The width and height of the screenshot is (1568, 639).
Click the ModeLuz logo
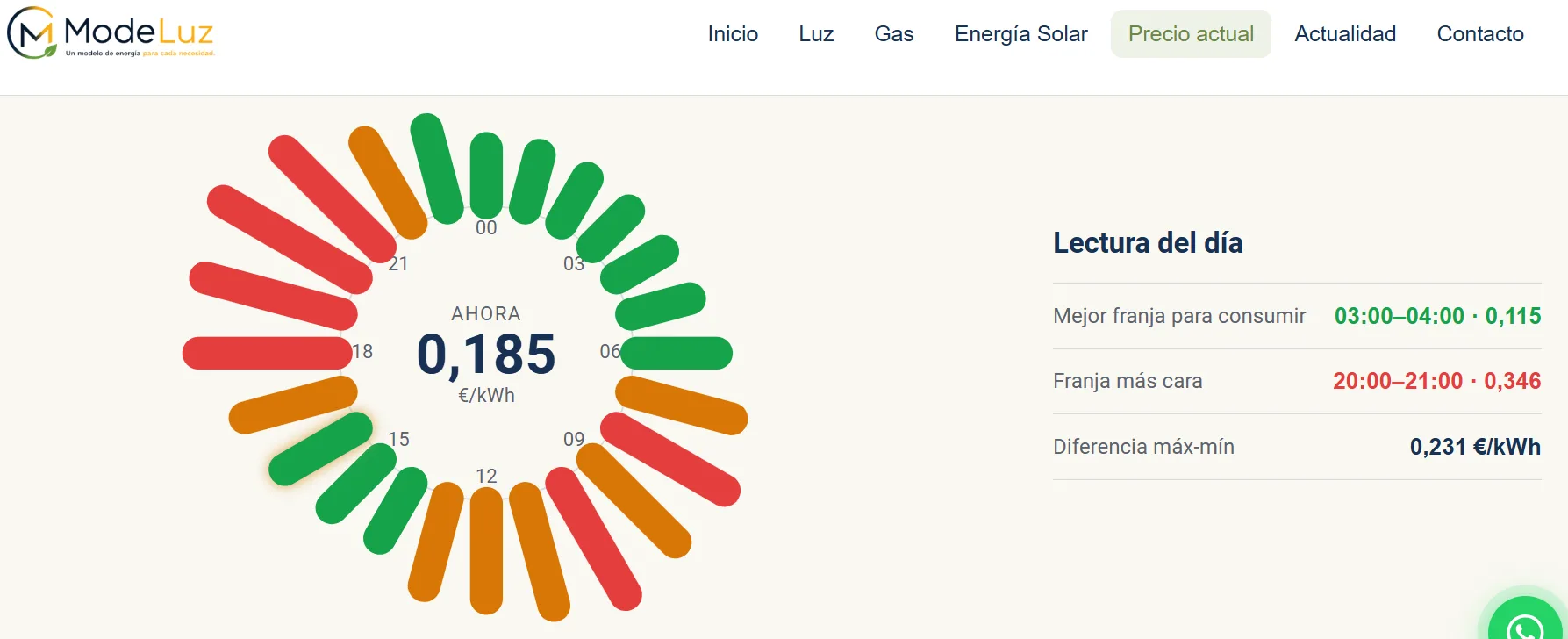coord(111,33)
